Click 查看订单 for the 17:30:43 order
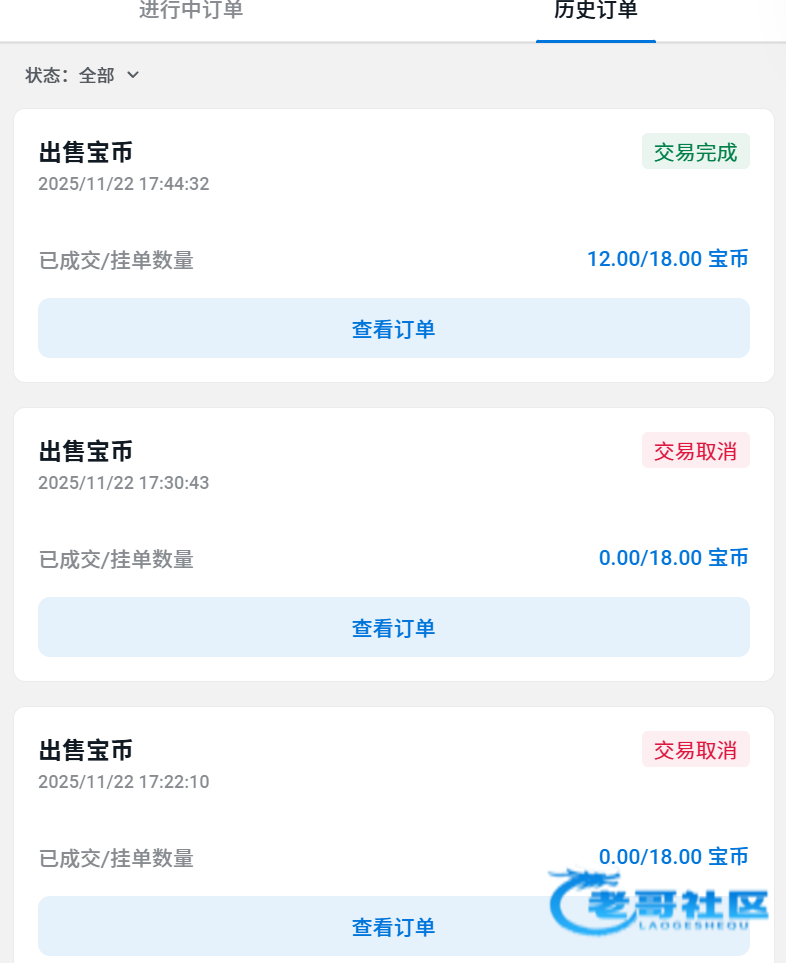The width and height of the screenshot is (786, 963). tap(393, 627)
